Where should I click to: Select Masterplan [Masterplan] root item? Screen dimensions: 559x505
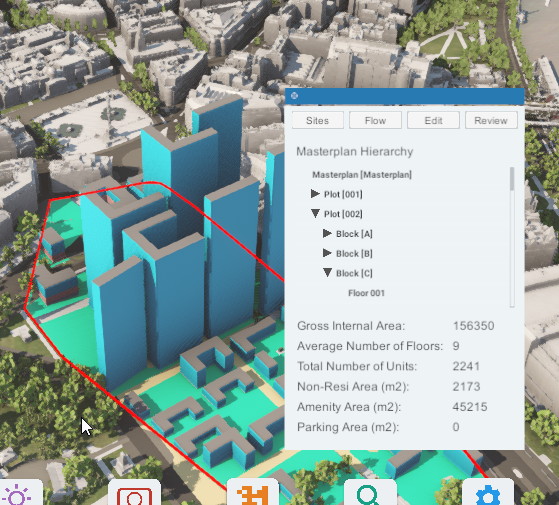tap(362, 175)
